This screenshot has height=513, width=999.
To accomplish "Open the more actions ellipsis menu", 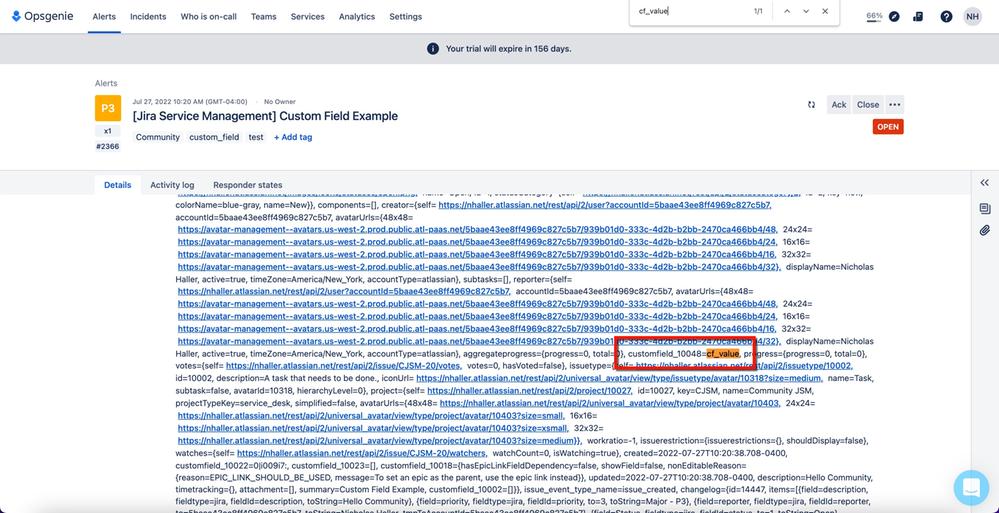I will tap(895, 105).
